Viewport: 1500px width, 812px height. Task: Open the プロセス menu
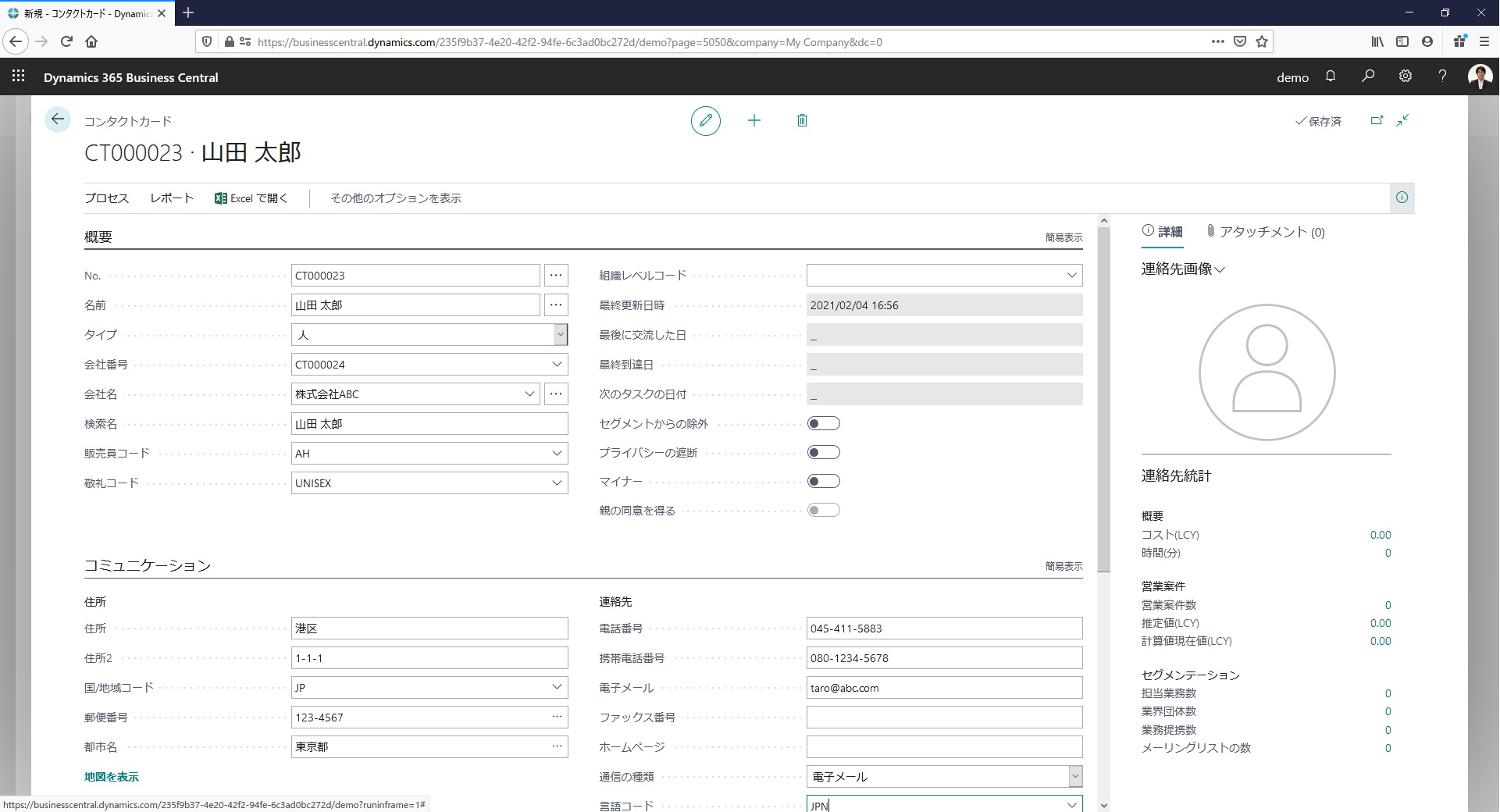107,198
